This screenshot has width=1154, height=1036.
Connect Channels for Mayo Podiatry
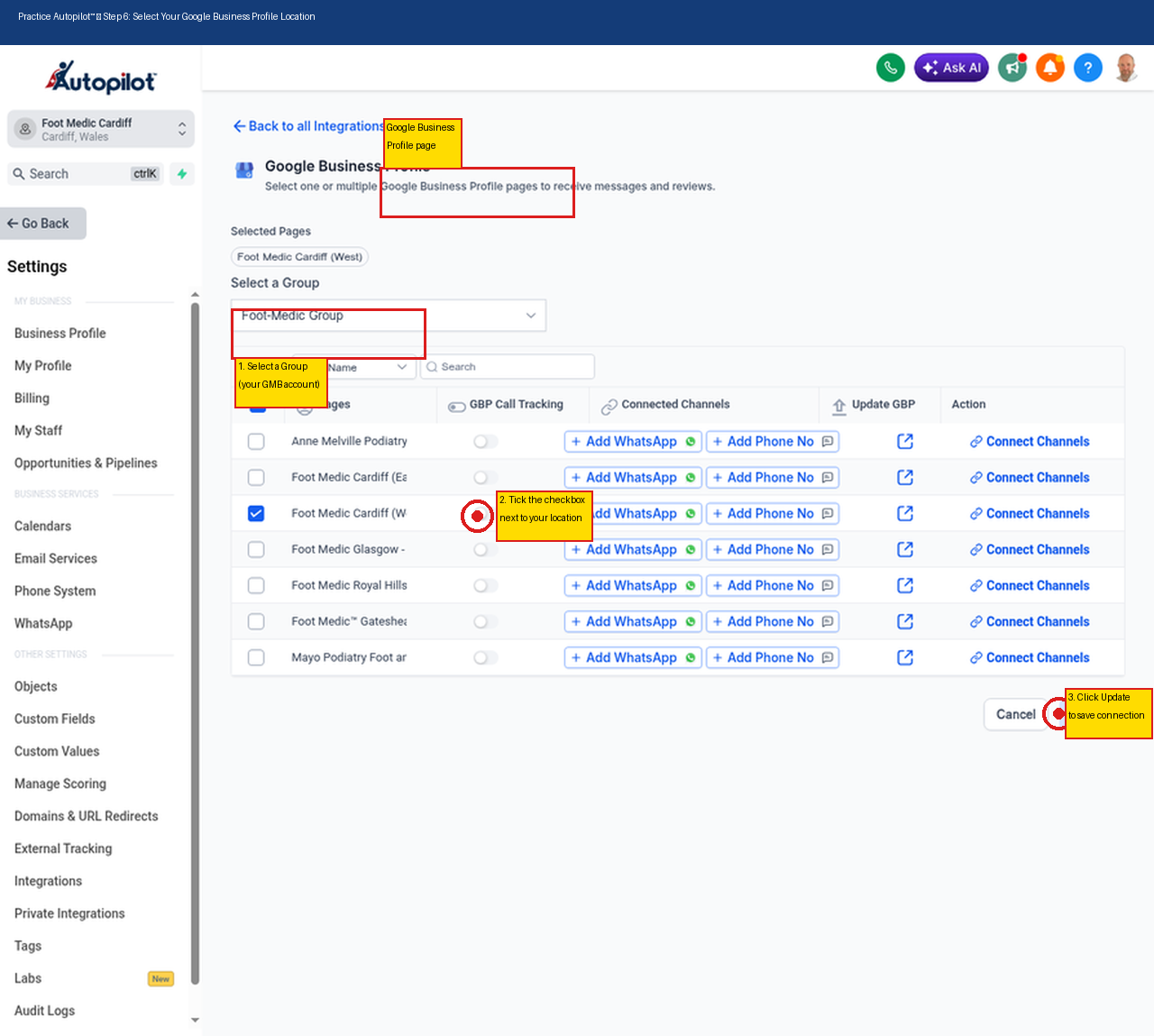coord(1030,658)
